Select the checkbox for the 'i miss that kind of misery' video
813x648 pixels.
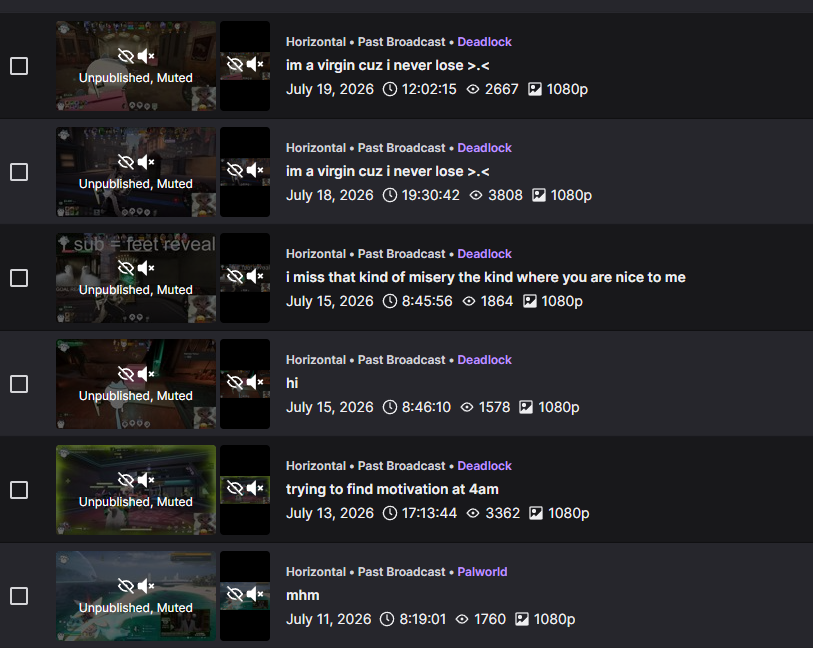pyautogui.click(x=19, y=278)
